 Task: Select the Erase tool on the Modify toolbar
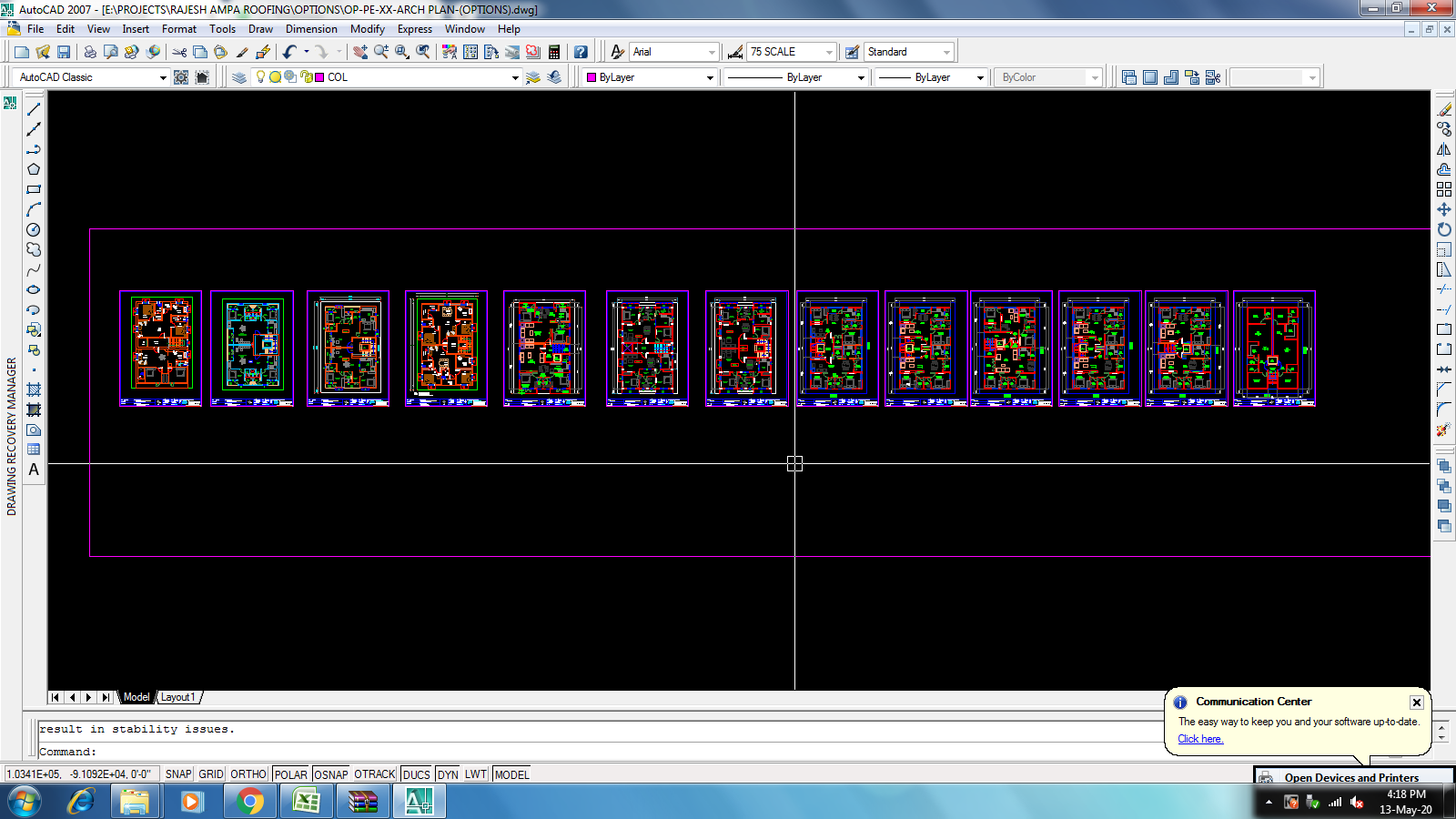(x=1443, y=107)
